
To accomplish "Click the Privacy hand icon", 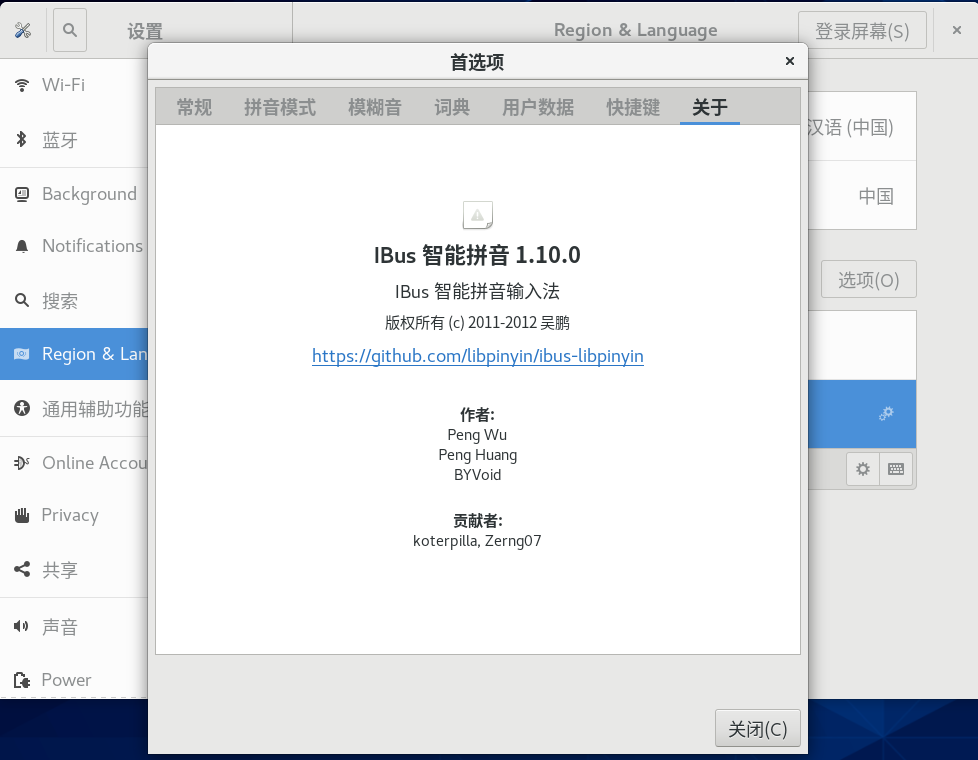I will pyautogui.click(x=22, y=515).
